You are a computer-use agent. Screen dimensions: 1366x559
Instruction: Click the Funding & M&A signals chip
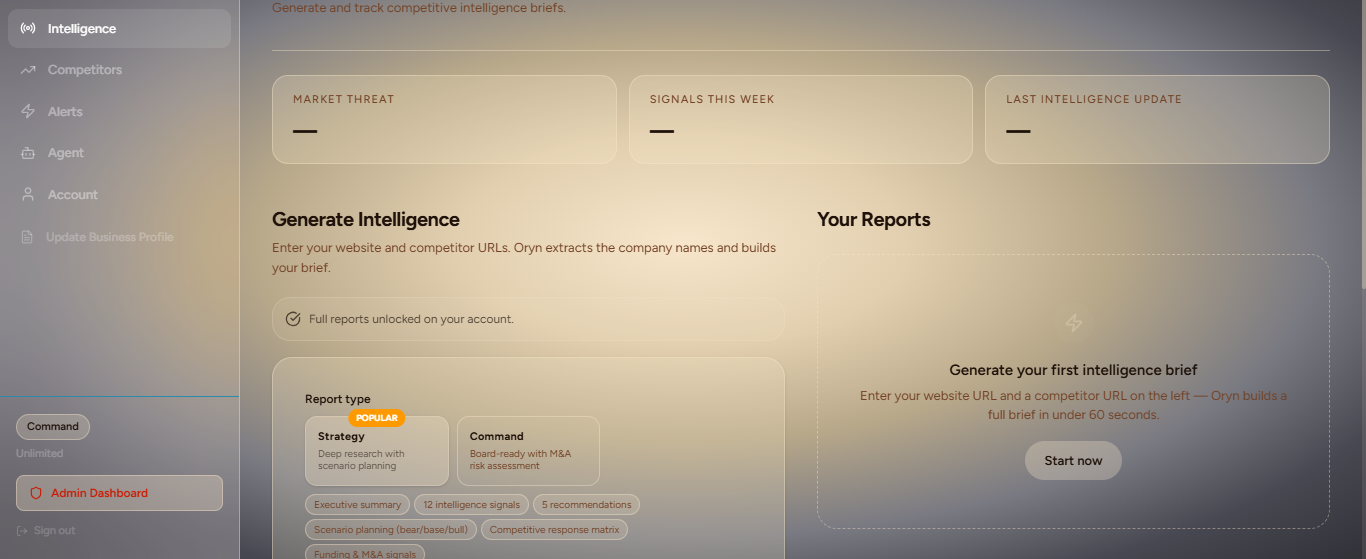click(x=365, y=552)
